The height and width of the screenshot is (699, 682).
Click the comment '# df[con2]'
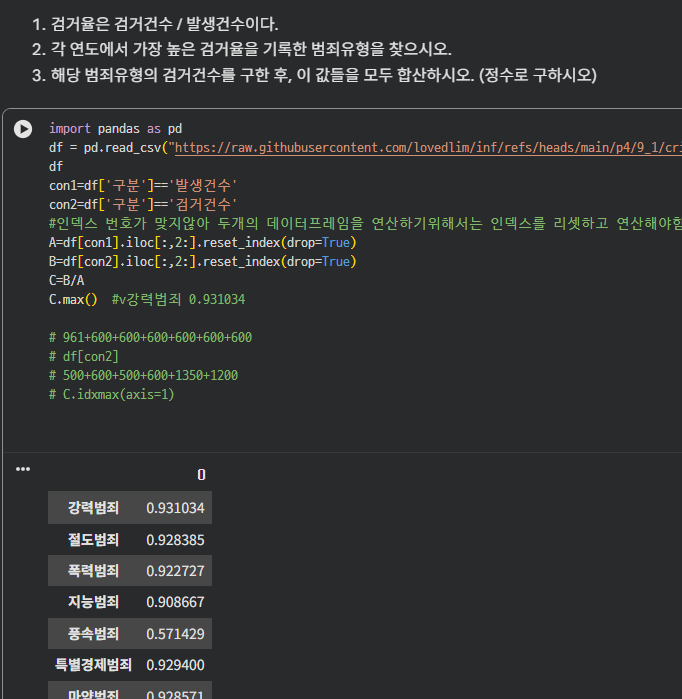pyautogui.click(x=84, y=356)
